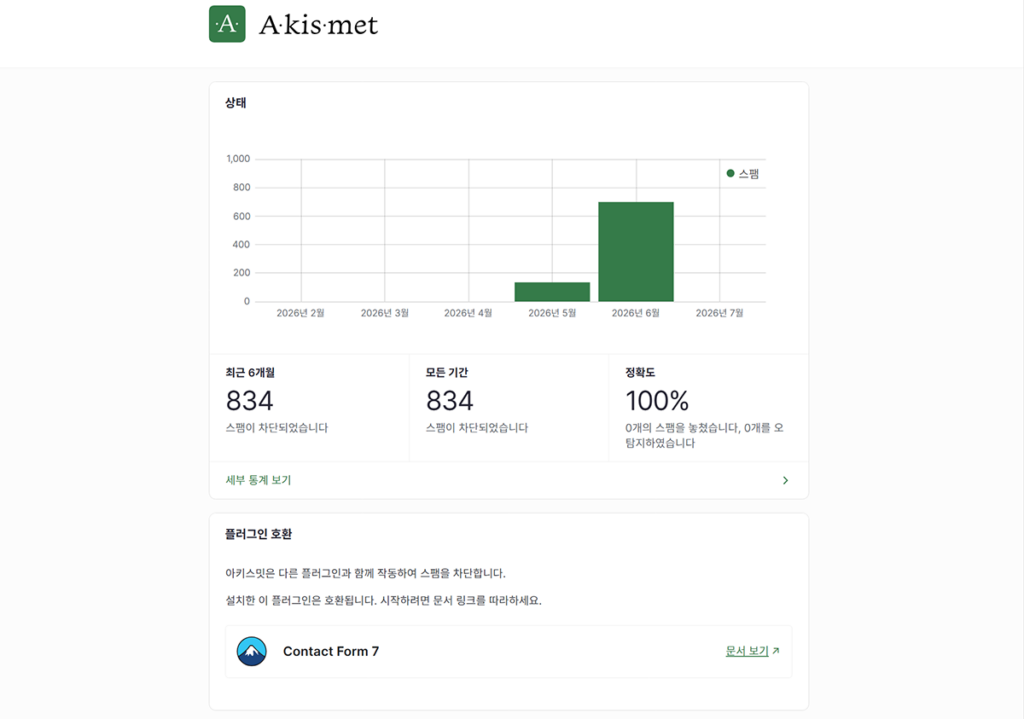
Task: Click the chevron arrow beside 세부 통계 보기
Action: click(x=785, y=480)
